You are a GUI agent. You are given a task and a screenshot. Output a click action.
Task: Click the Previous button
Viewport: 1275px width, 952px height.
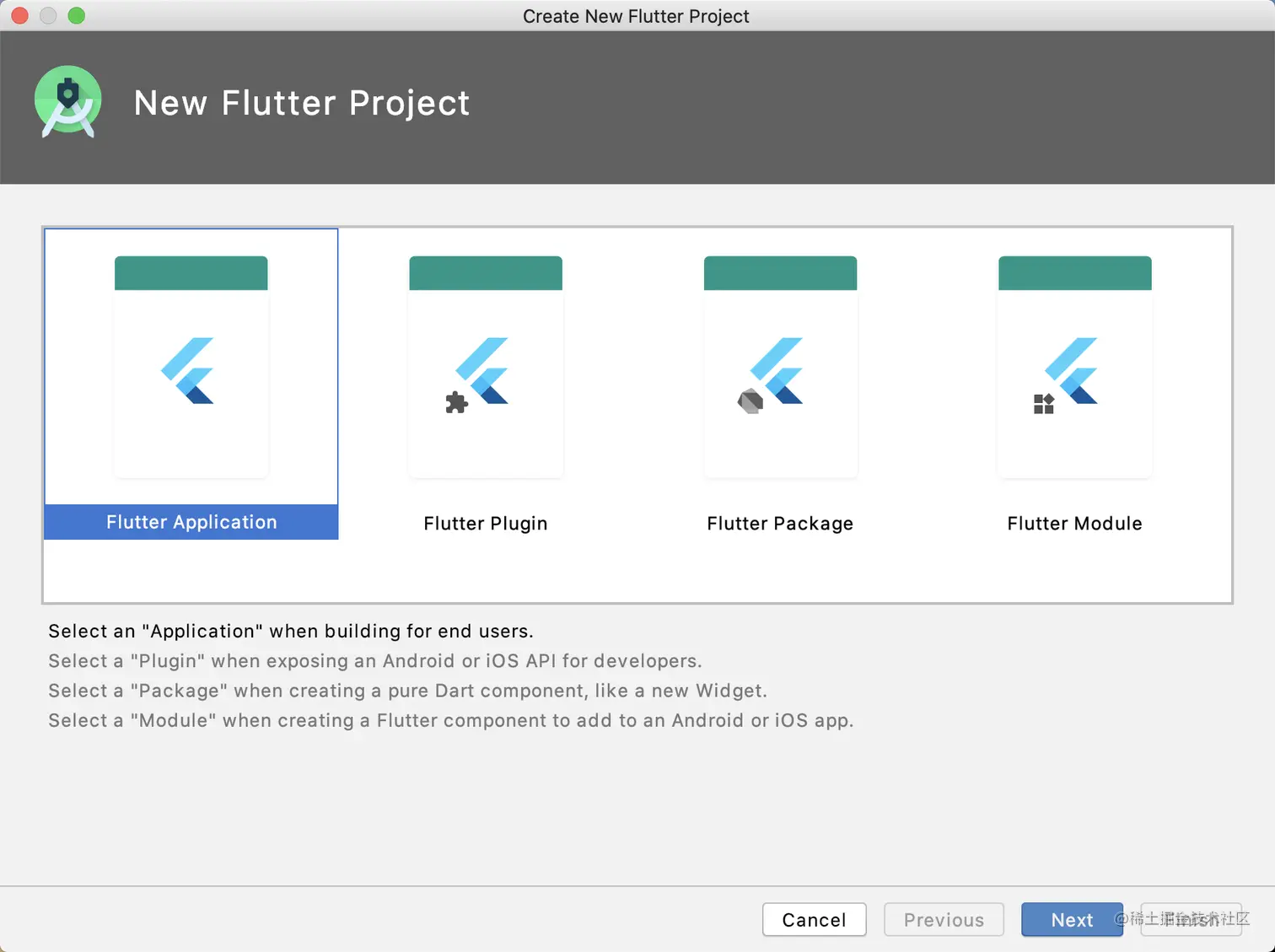pos(944,920)
